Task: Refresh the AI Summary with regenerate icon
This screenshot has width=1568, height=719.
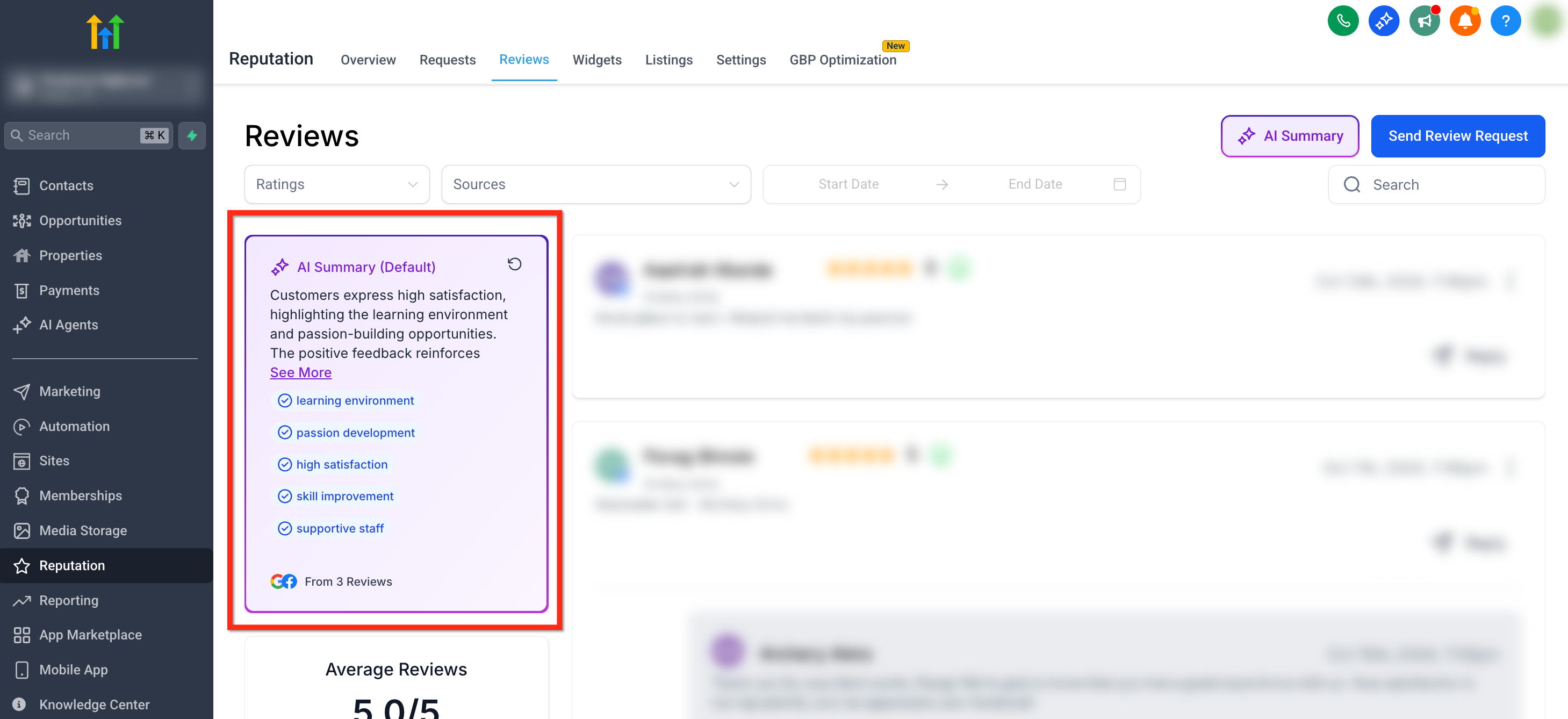Action: tap(514, 264)
